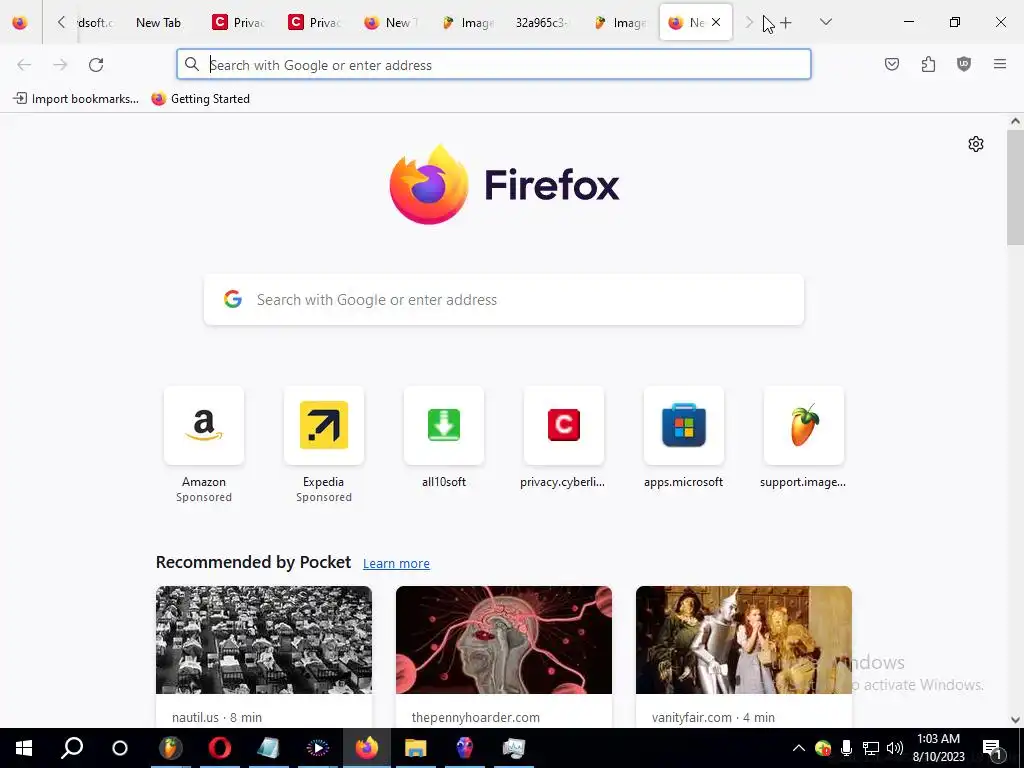Focus the address bar search field
Viewport: 1024px width, 768px height.
coord(494,65)
